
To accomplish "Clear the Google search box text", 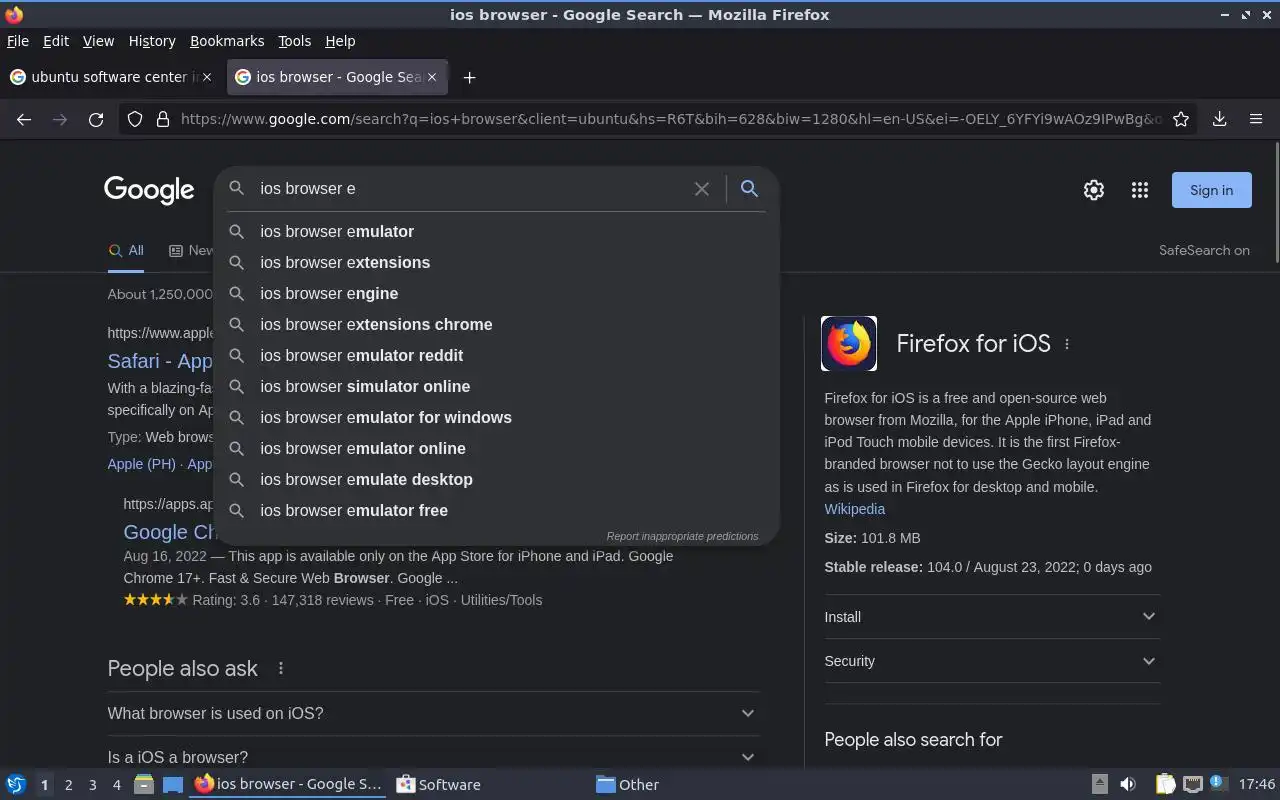I will coord(702,189).
